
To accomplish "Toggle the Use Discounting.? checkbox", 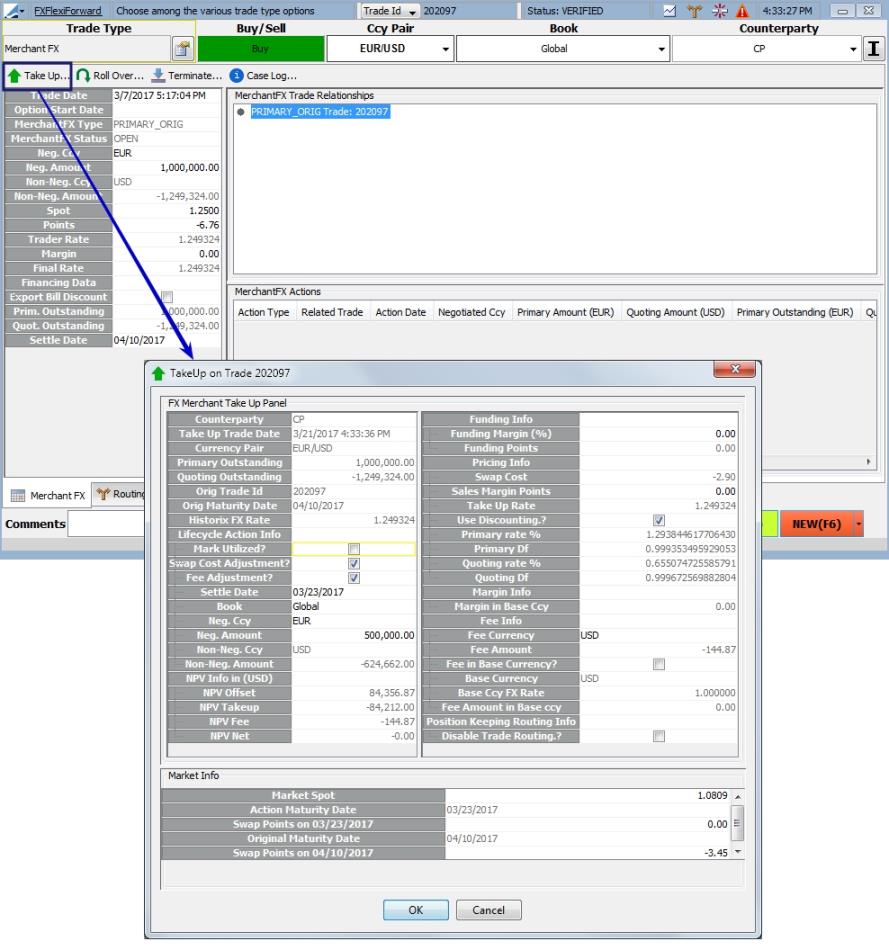I will click(659, 520).
